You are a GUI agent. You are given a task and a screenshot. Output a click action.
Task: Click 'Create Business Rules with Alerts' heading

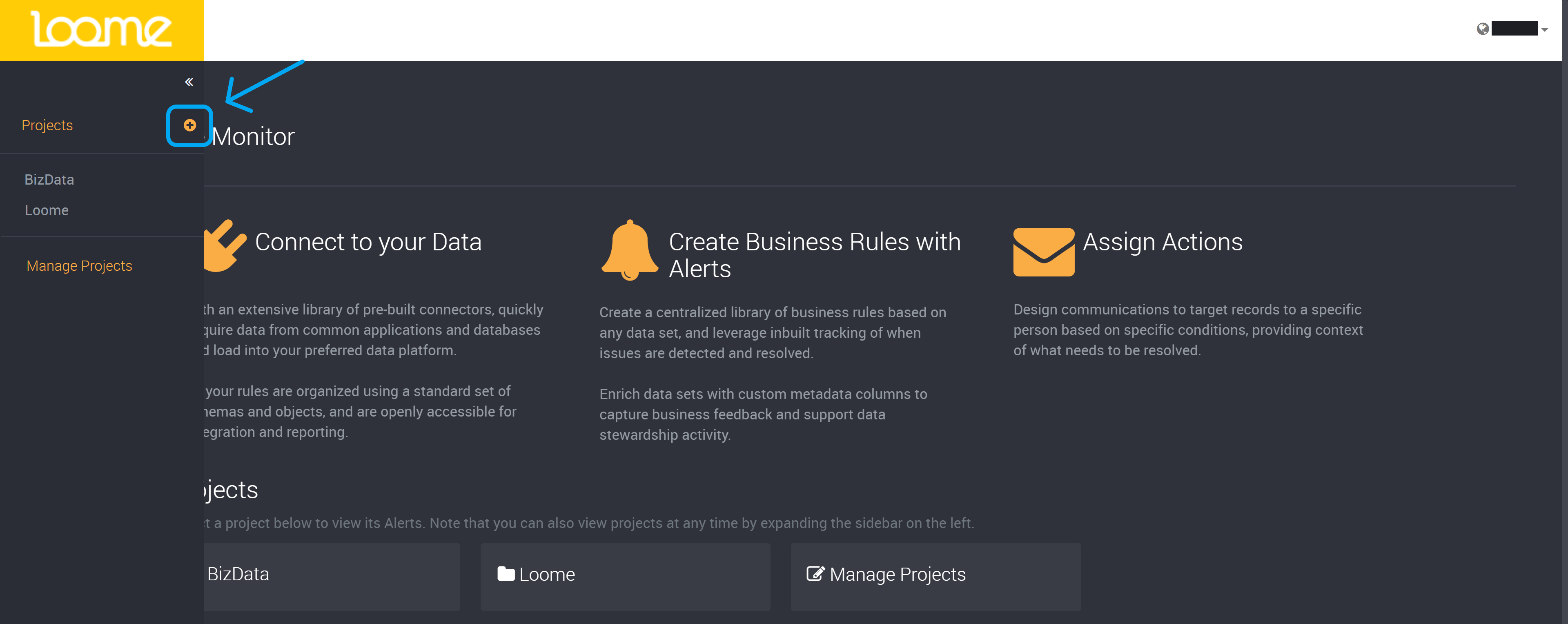click(815, 255)
